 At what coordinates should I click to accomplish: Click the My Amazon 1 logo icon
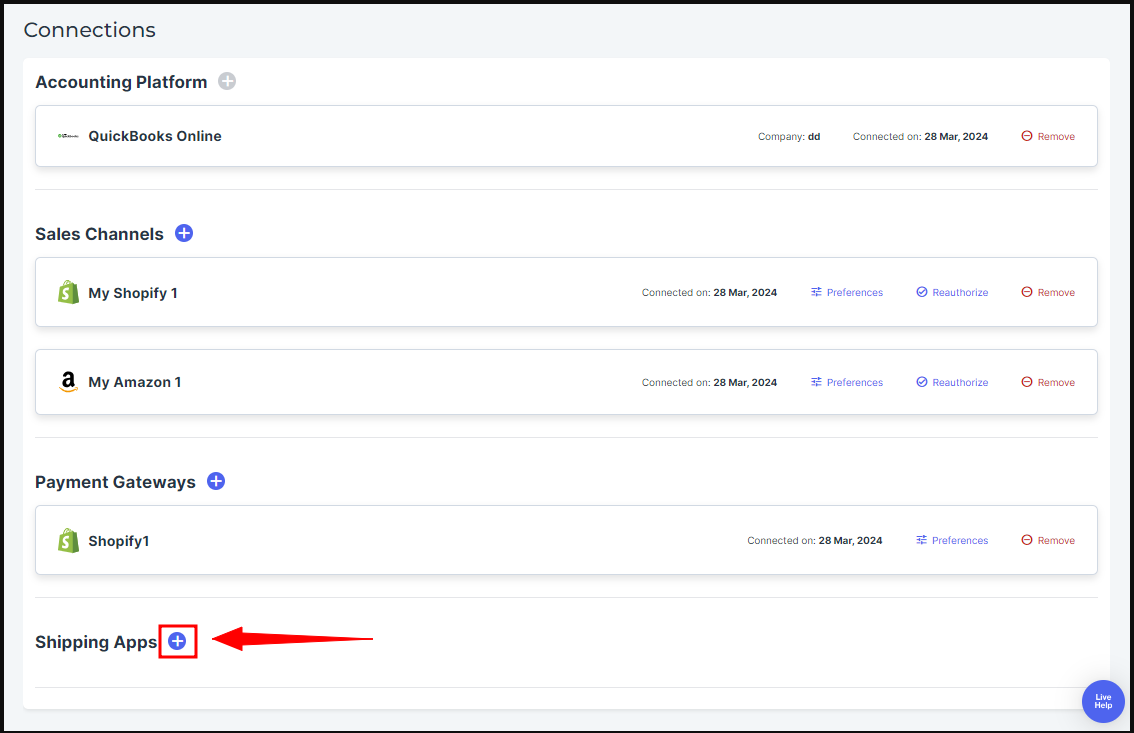tap(68, 382)
